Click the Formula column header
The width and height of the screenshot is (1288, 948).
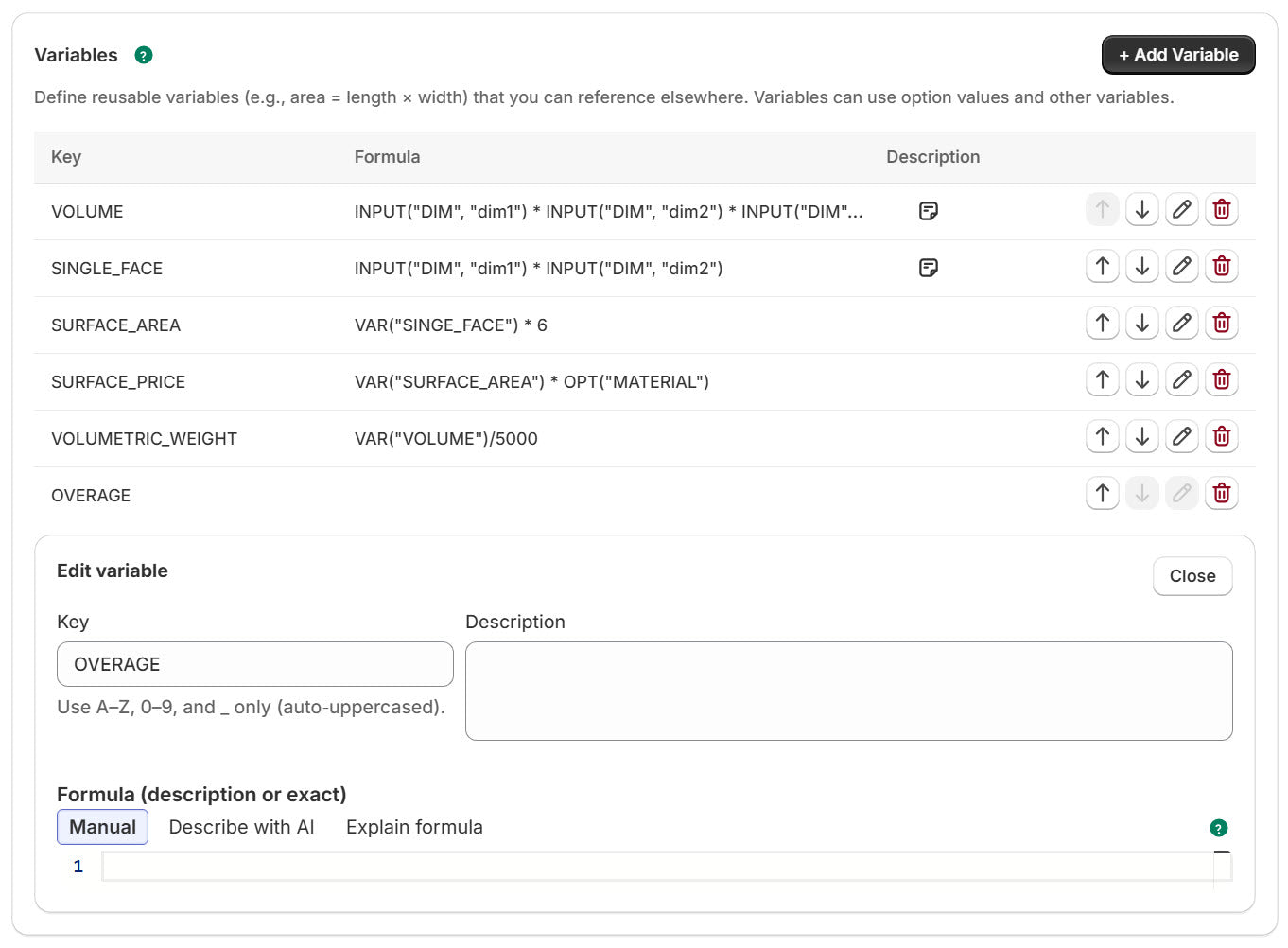387,157
